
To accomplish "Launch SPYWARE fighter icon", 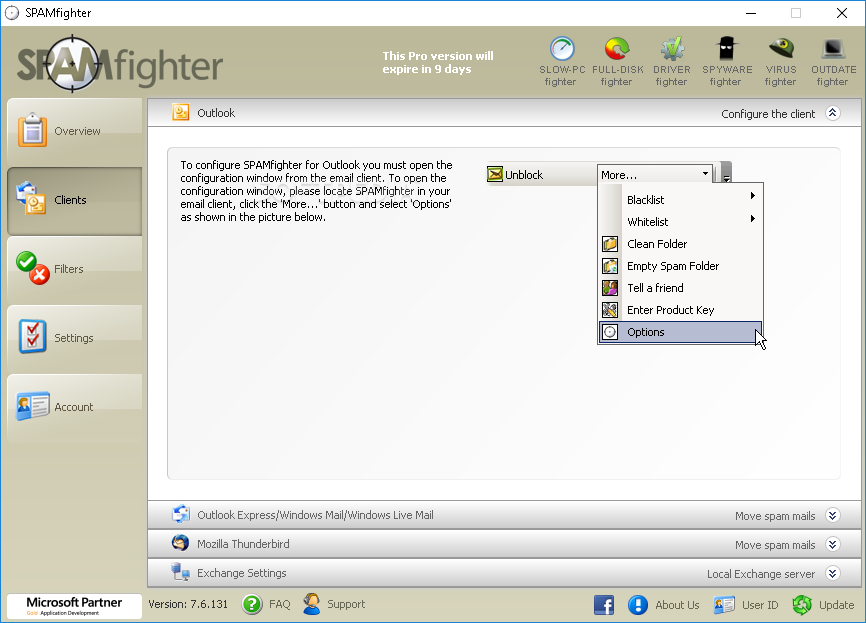I will point(726,50).
